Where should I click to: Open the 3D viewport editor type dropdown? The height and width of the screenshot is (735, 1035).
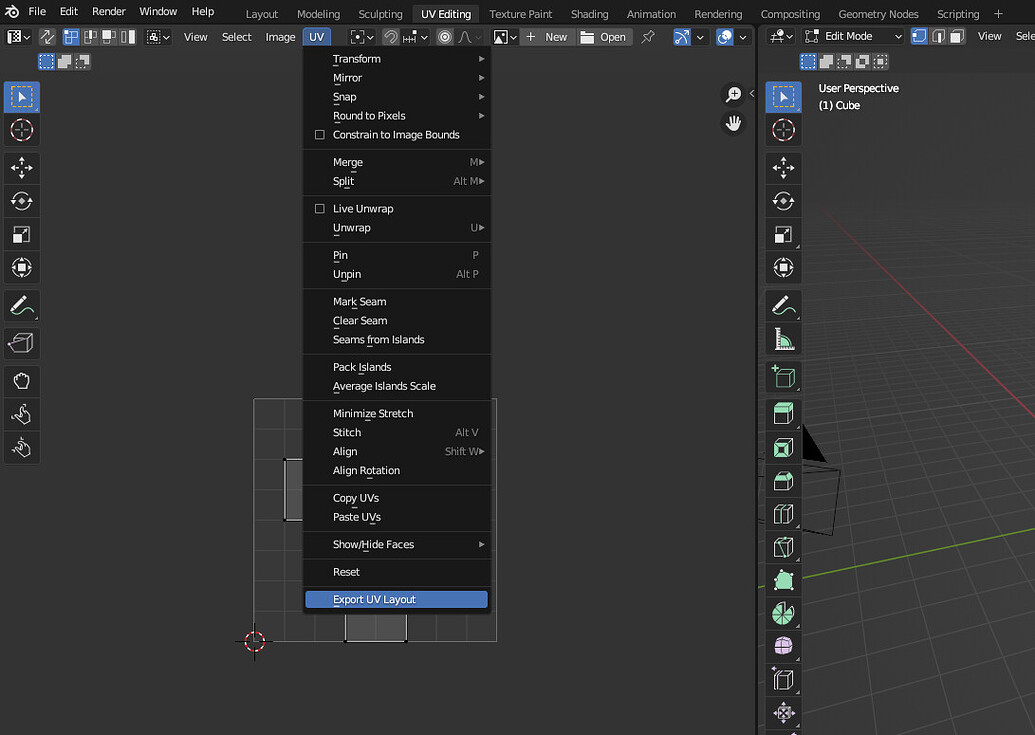click(x=781, y=36)
